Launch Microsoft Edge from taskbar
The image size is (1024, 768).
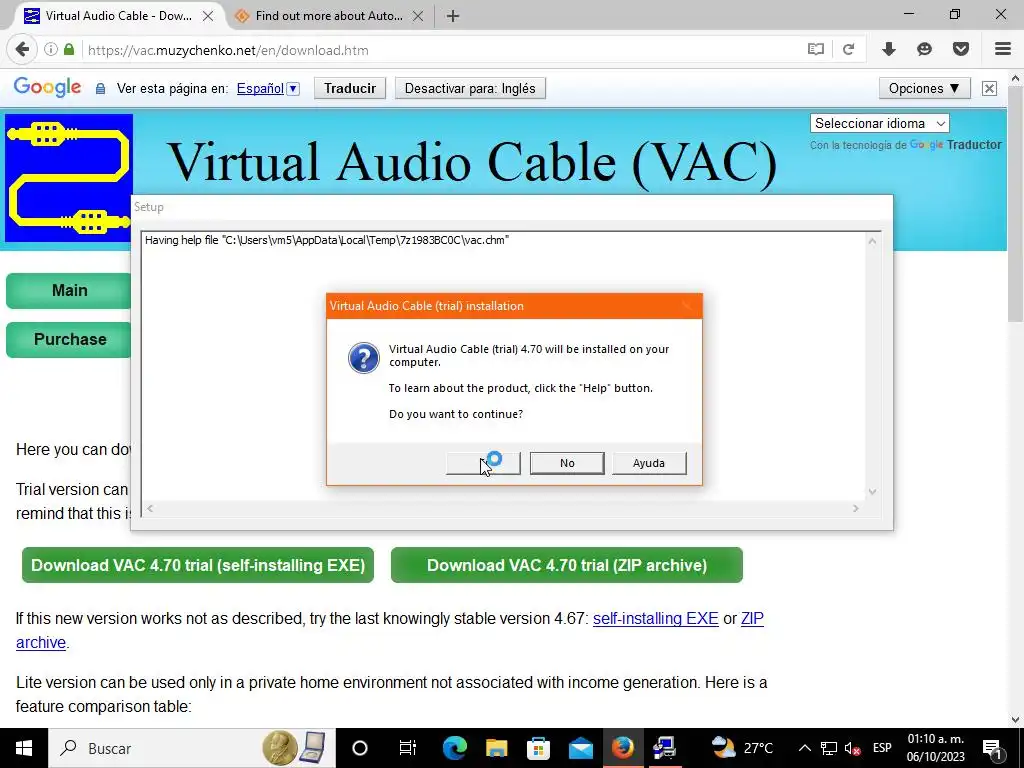(455, 748)
